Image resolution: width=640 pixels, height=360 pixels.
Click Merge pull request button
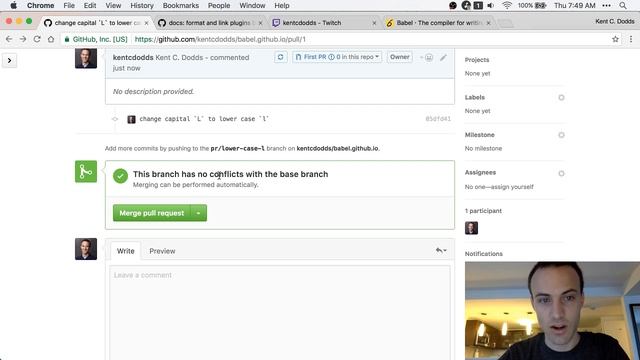(x=151, y=213)
